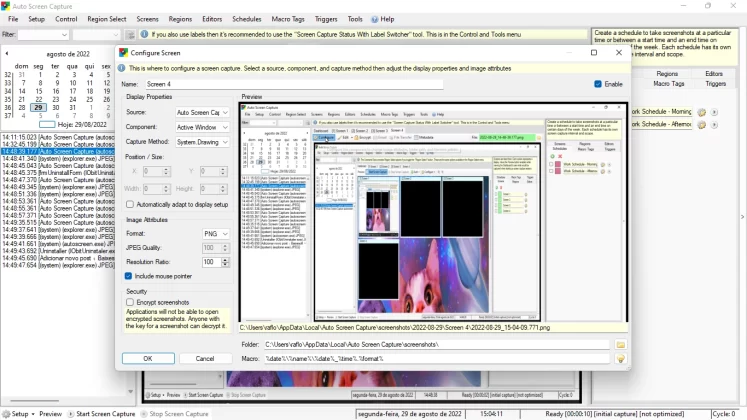Switch to the Editors tab in right panel
Viewport: 747px width, 420px height.
714,74
